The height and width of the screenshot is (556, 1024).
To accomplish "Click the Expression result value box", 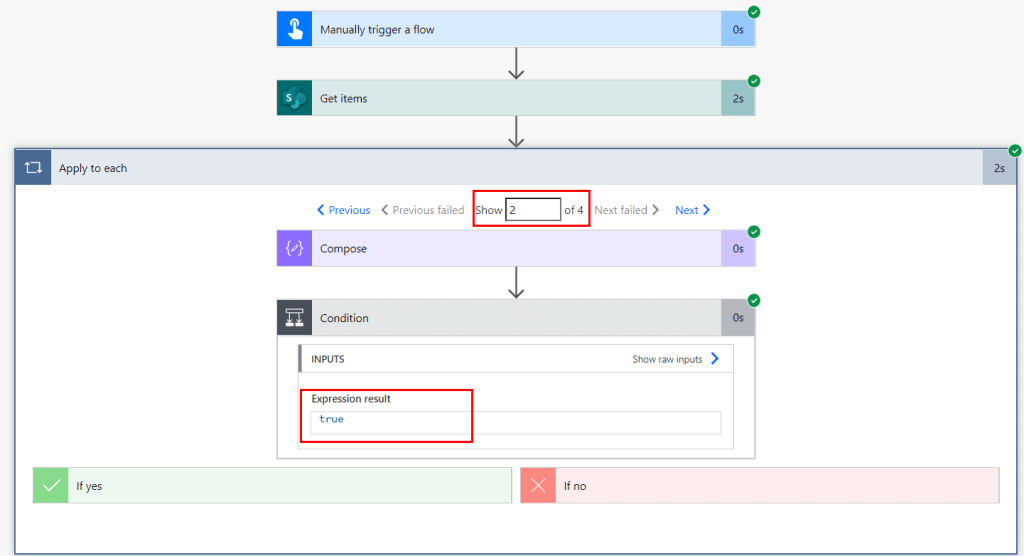I will tap(516, 423).
